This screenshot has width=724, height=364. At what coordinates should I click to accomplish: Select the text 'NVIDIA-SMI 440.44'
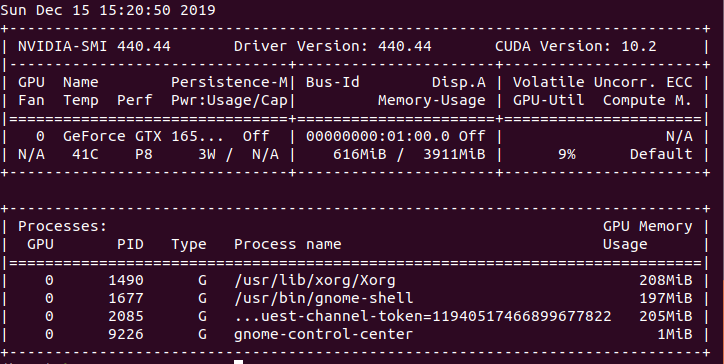(94, 46)
